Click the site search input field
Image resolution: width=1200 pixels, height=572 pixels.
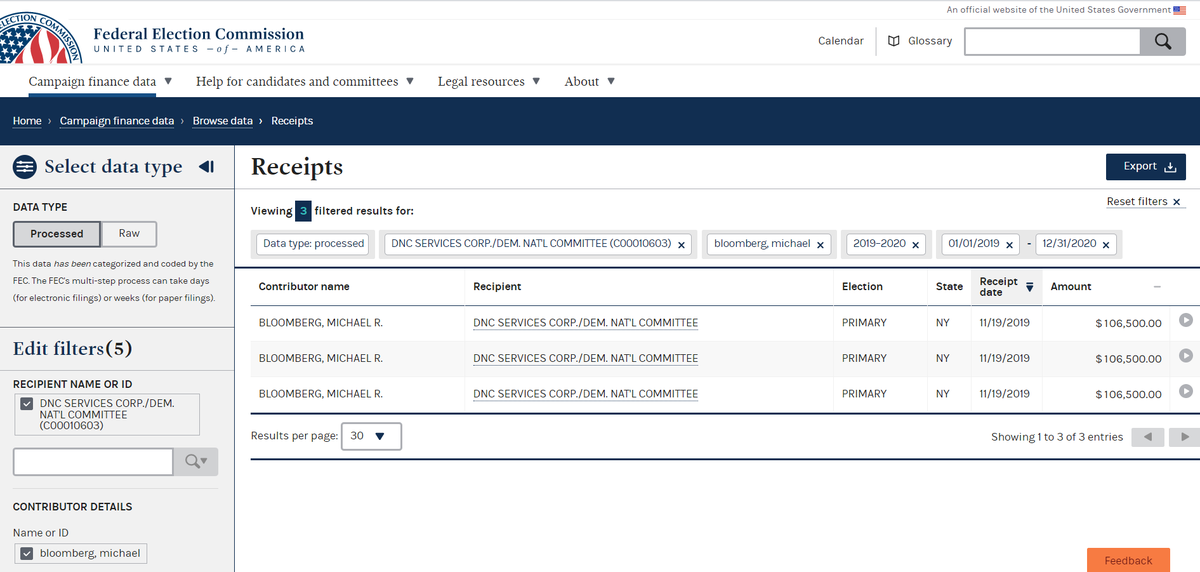[1052, 41]
